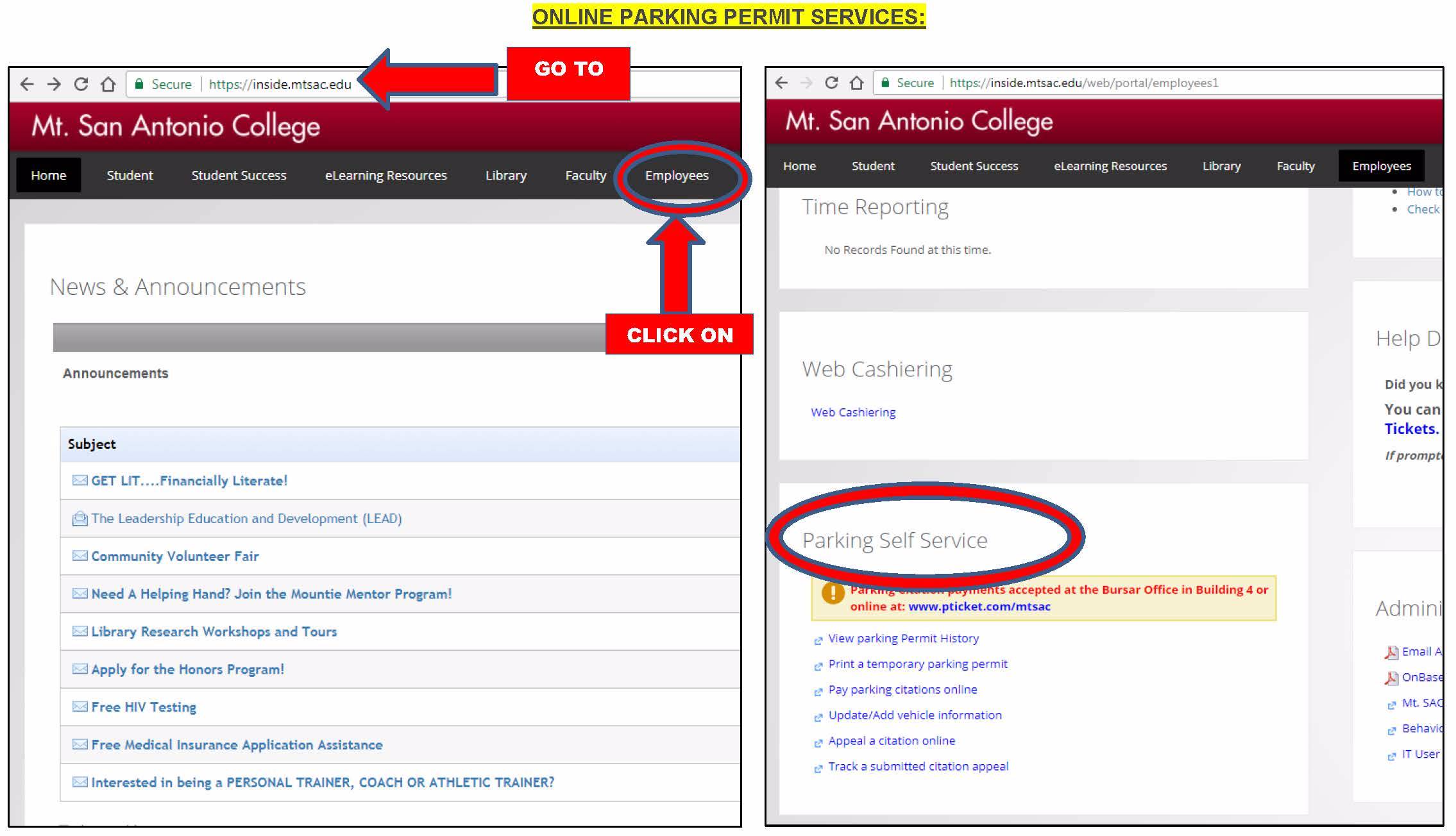Open Library Research Workshops and Tours

point(214,631)
